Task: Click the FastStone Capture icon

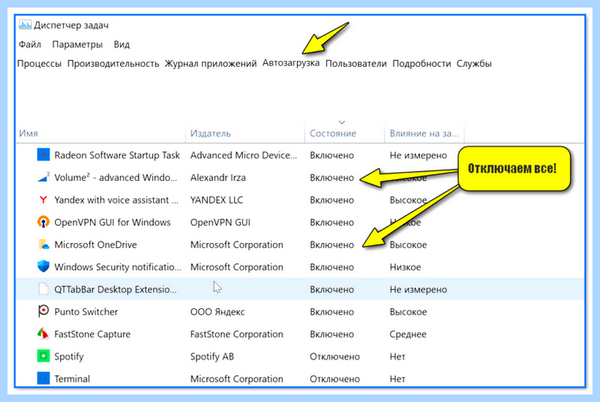Action: [x=43, y=334]
